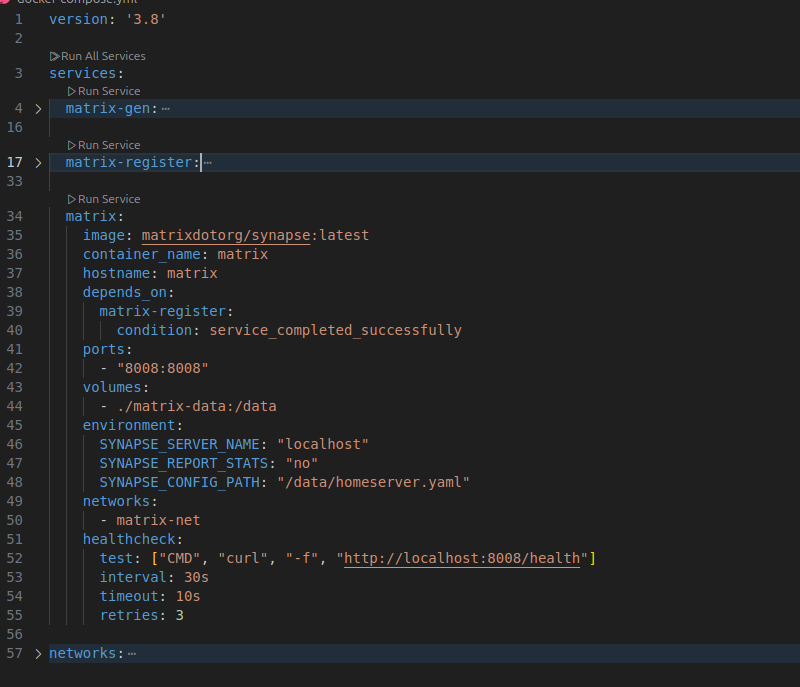Run Service above the matrix service
The image size is (800, 687).
[x=109, y=199]
